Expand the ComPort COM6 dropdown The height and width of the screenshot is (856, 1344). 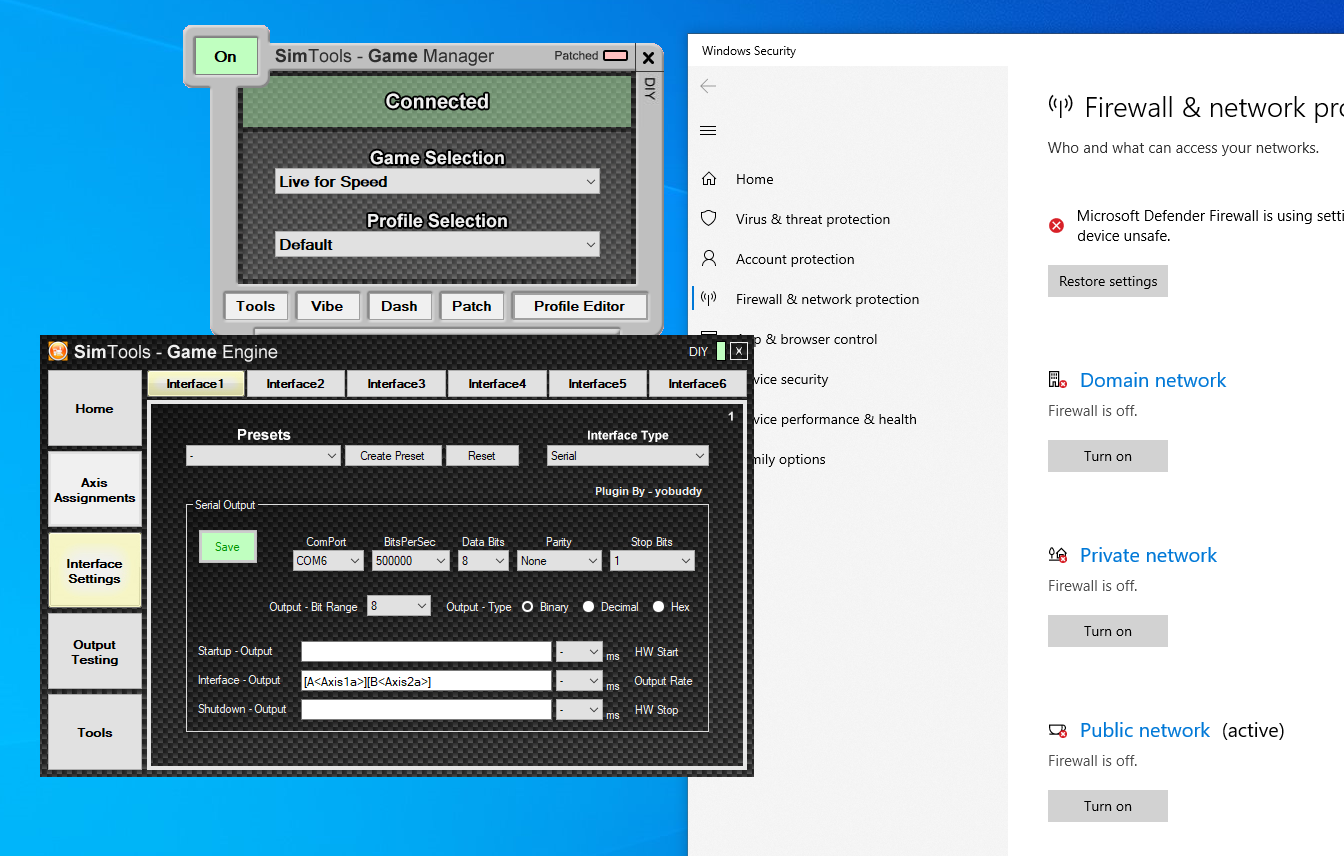[x=328, y=561]
